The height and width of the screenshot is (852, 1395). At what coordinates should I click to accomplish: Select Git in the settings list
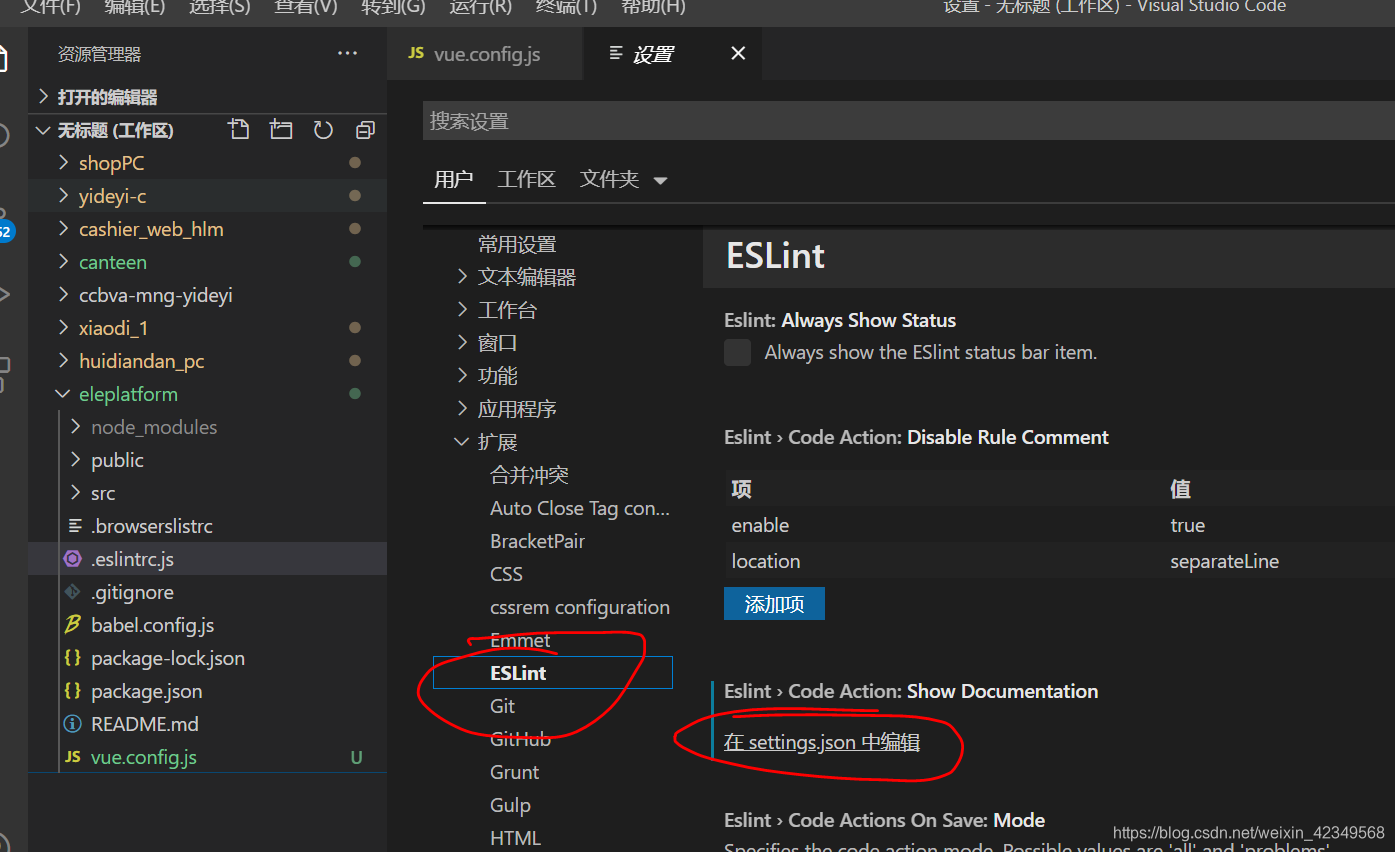(502, 706)
